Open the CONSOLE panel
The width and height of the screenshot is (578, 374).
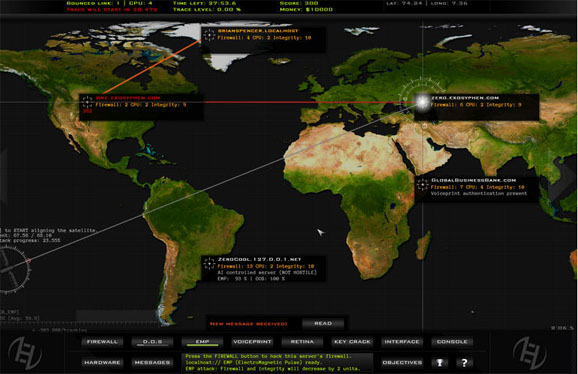pos(452,342)
